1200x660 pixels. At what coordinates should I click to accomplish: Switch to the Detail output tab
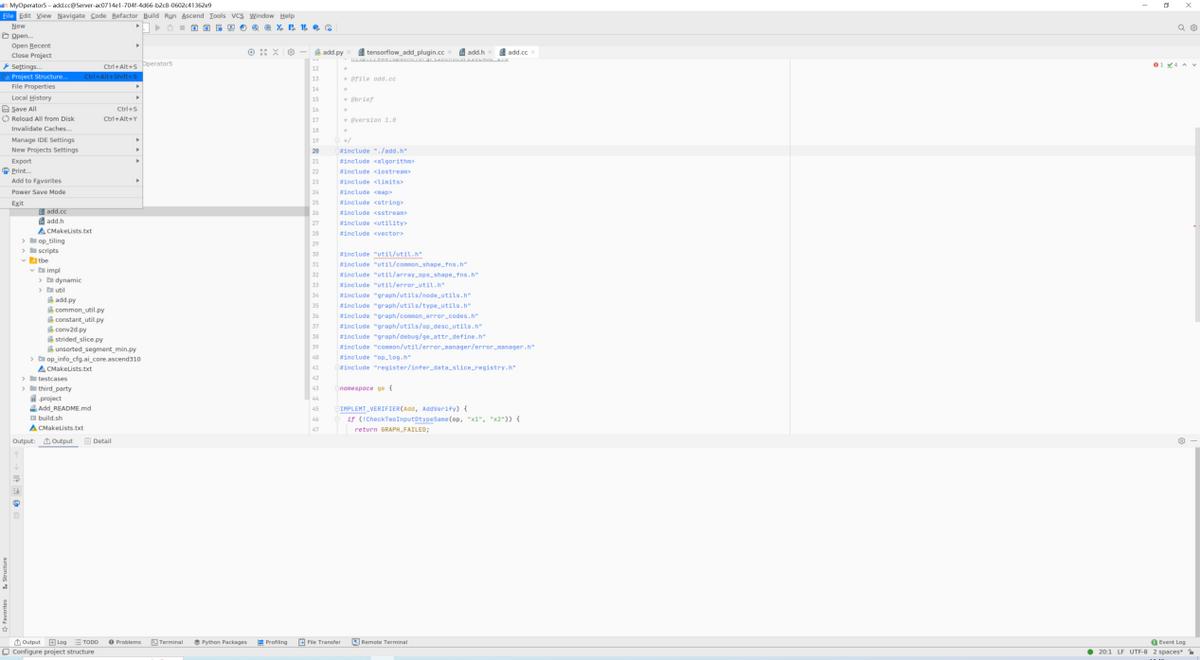(x=98, y=441)
